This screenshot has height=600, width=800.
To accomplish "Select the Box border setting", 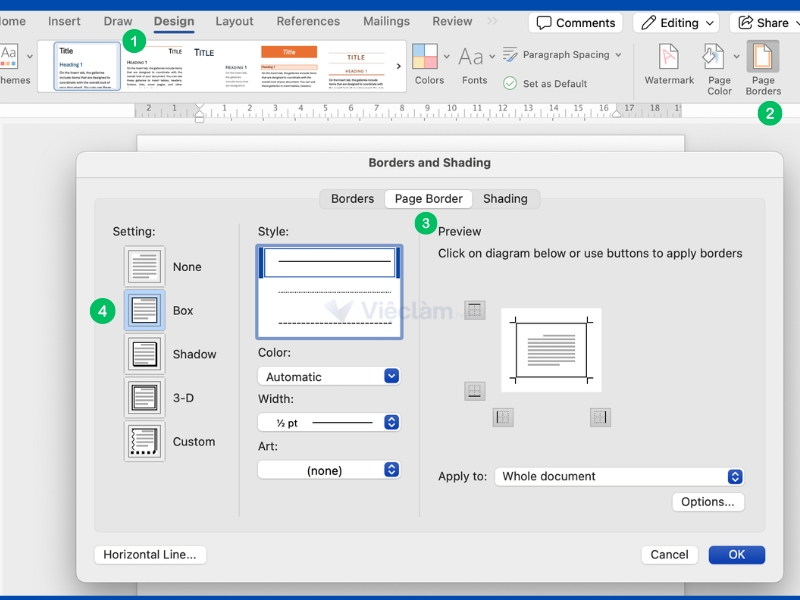I will click(145, 310).
